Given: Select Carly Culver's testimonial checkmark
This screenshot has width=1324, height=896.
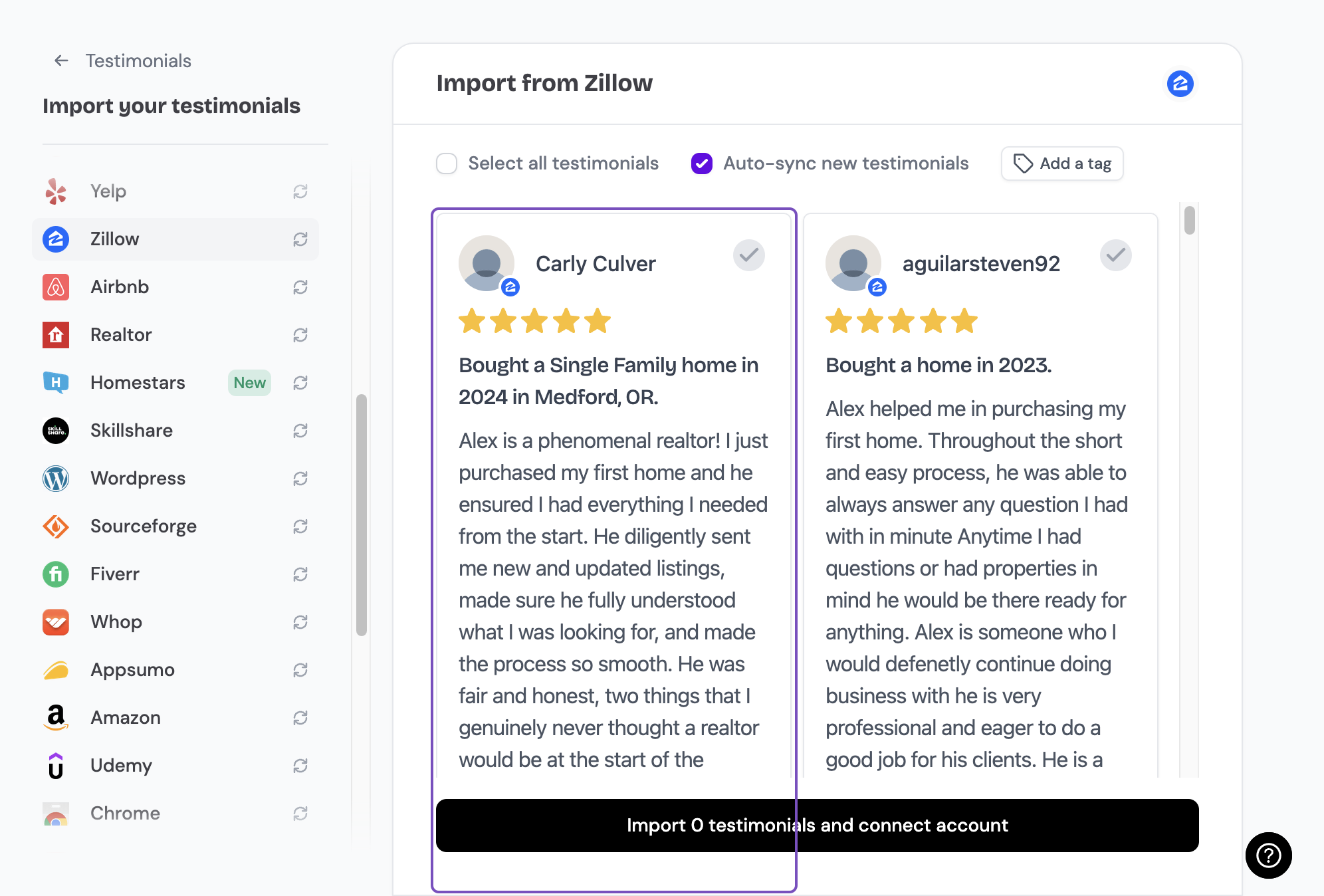Looking at the screenshot, I should click(x=749, y=255).
